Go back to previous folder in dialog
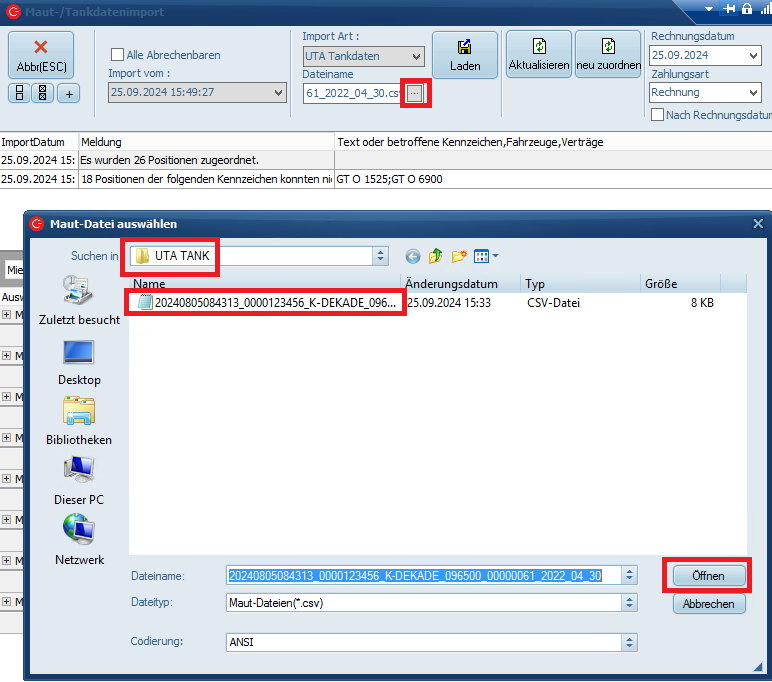The image size is (772, 682). click(413, 256)
